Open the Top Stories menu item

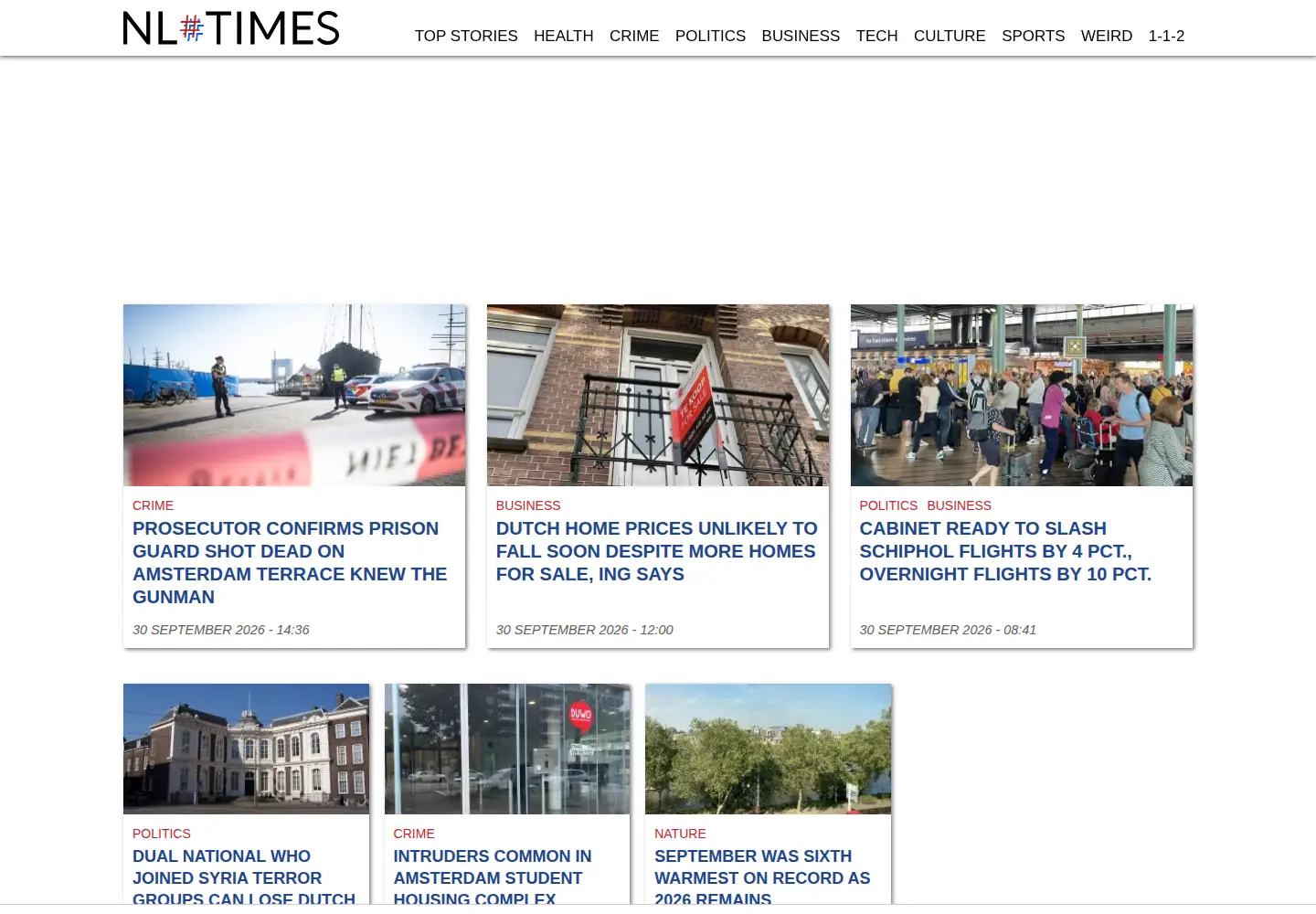466,36
